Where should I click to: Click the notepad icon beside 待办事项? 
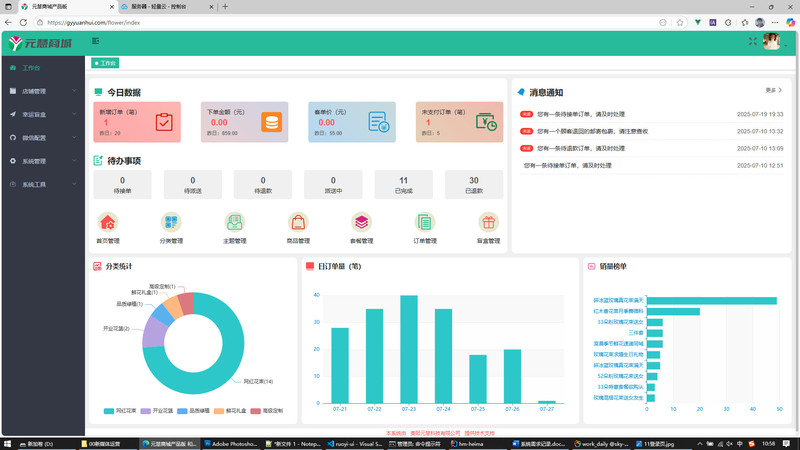tap(98, 161)
